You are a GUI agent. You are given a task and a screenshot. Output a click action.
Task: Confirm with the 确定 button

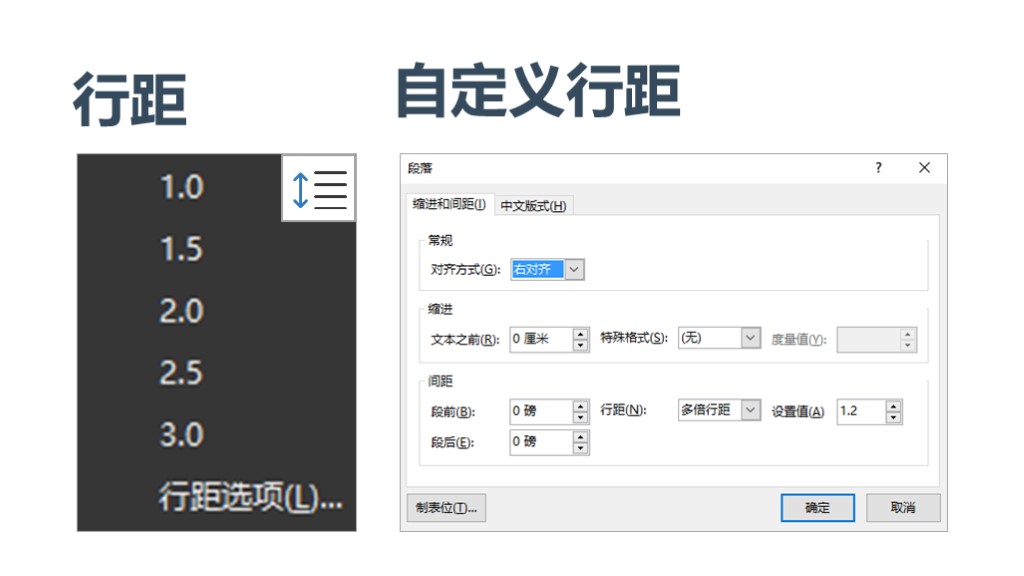pos(817,507)
